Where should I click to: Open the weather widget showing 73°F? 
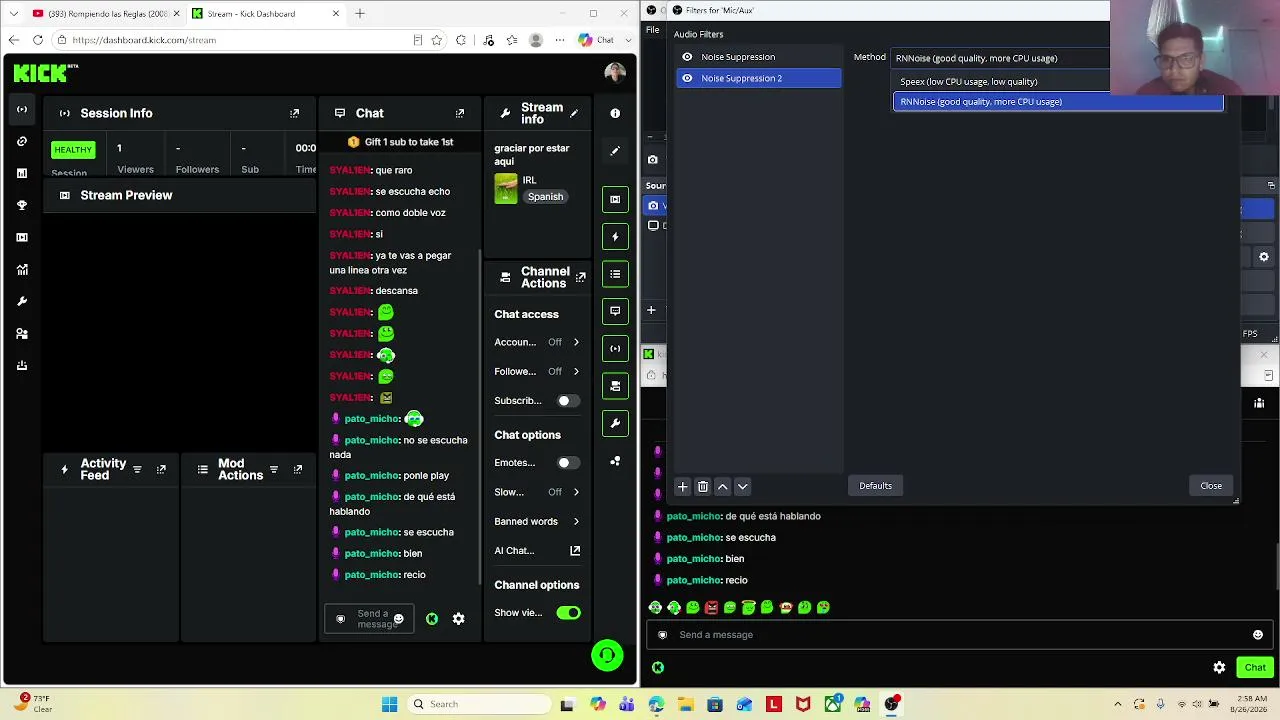[x=32, y=703]
